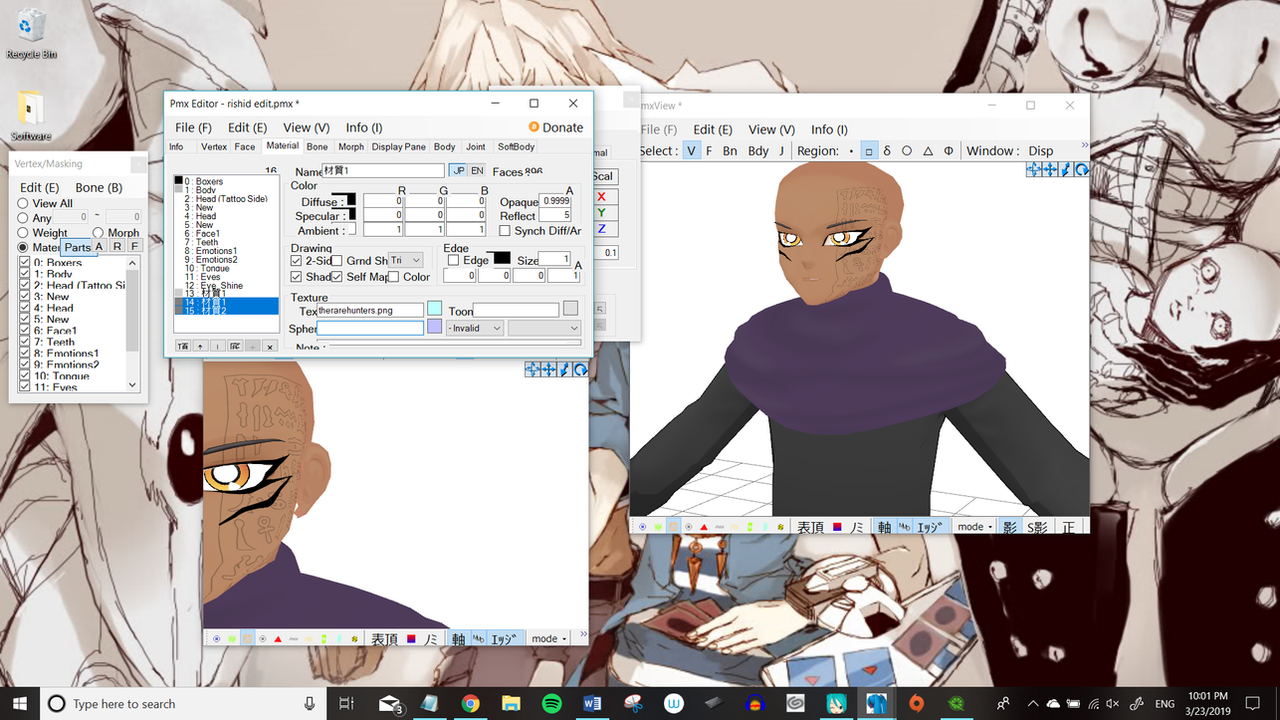Open Microsoft Word from the taskbar
1280x720 pixels.
point(591,704)
